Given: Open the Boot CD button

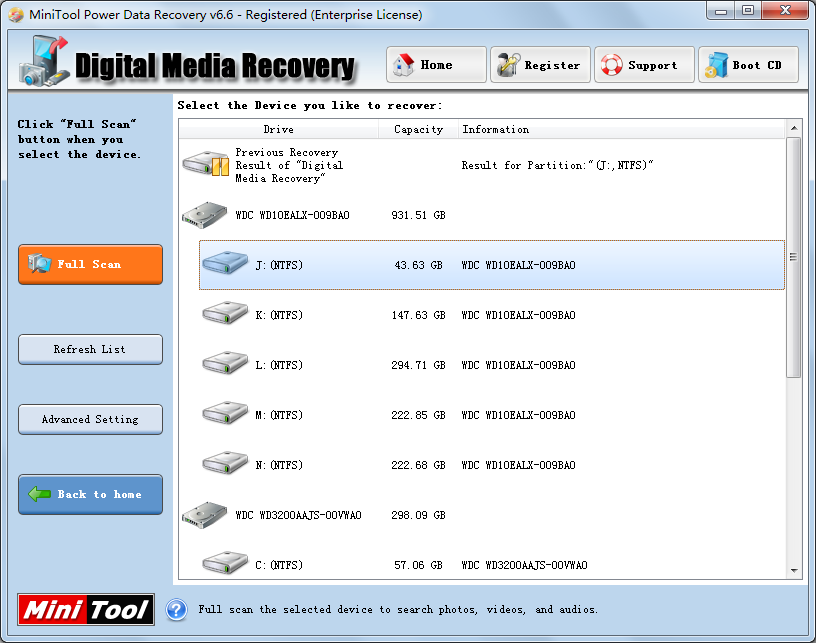Looking at the screenshot, I should 749,65.
